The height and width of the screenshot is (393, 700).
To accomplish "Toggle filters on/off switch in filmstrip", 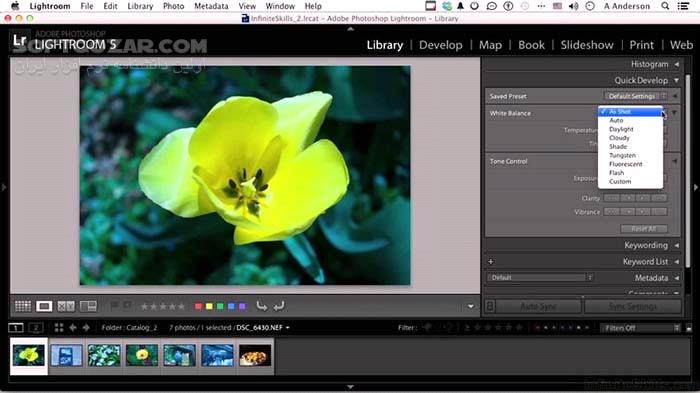I will 689,328.
